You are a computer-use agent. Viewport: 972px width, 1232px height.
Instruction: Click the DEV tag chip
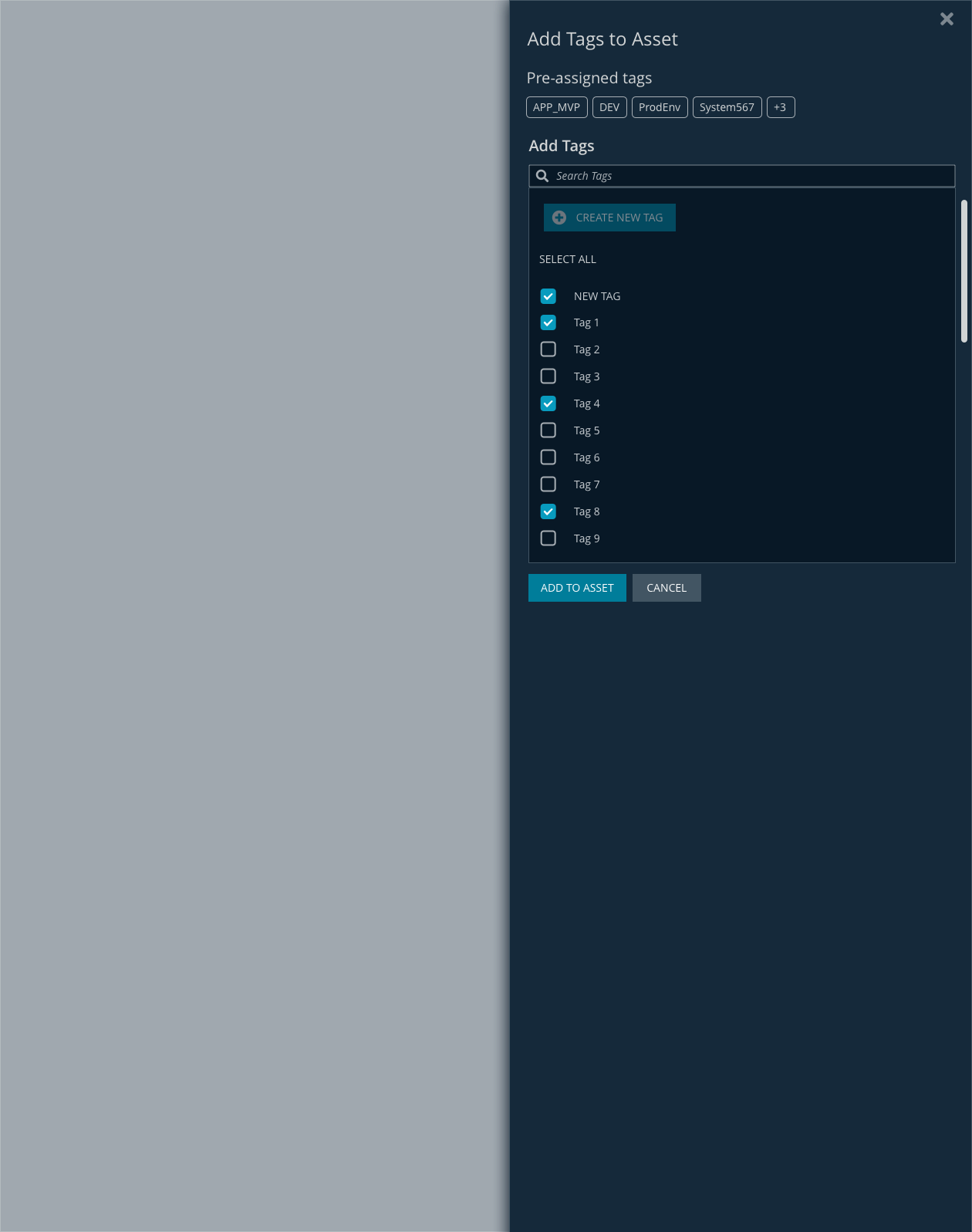point(609,107)
